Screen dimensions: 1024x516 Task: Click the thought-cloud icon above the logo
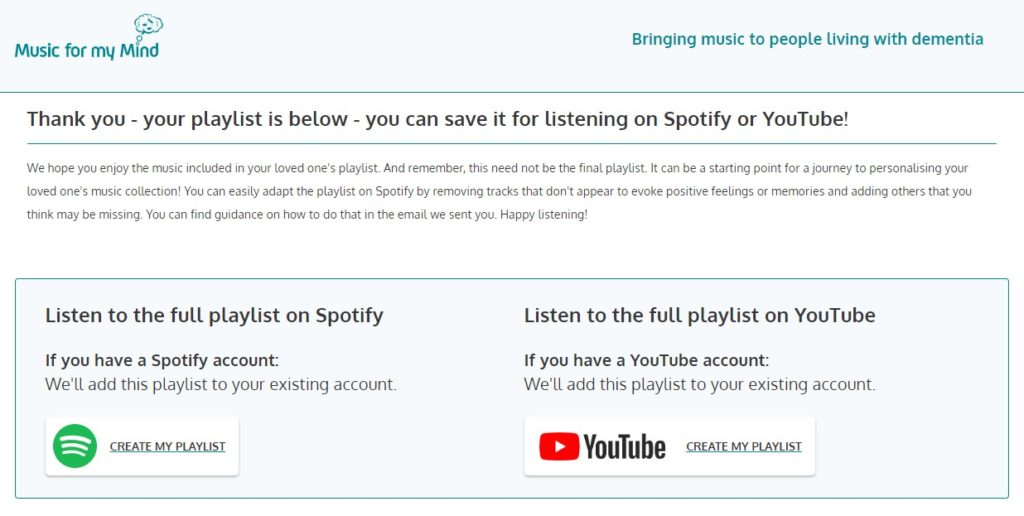pyautogui.click(x=148, y=27)
